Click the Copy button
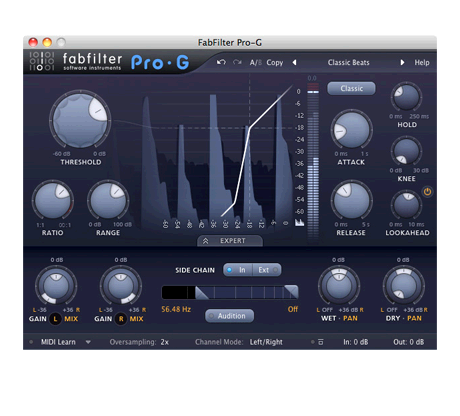Image resolution: width=460 pixels, height=416 pixels. (x=275, y=62)
